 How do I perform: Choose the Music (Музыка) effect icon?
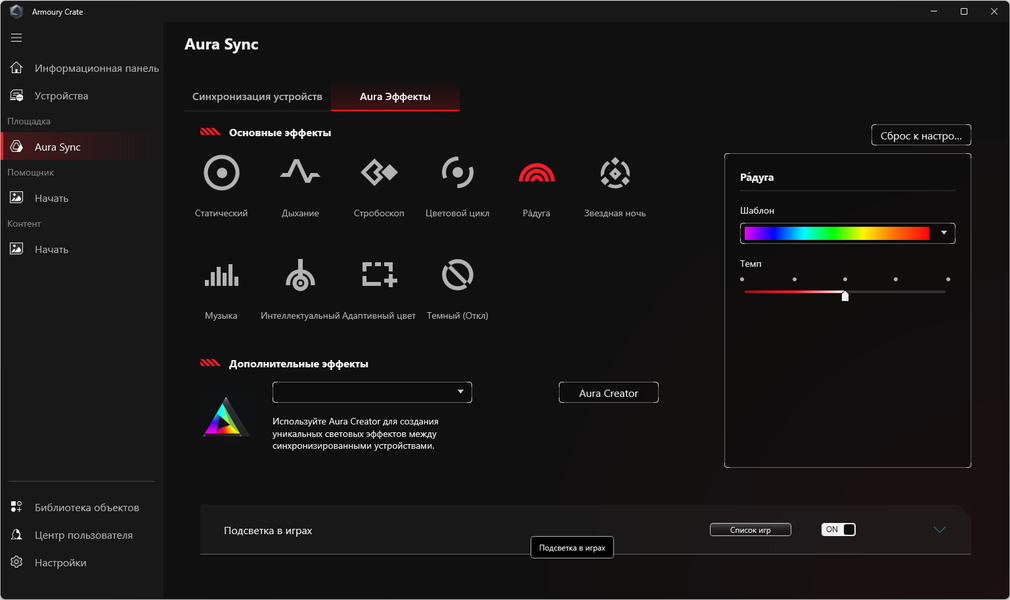pos(222,275)
